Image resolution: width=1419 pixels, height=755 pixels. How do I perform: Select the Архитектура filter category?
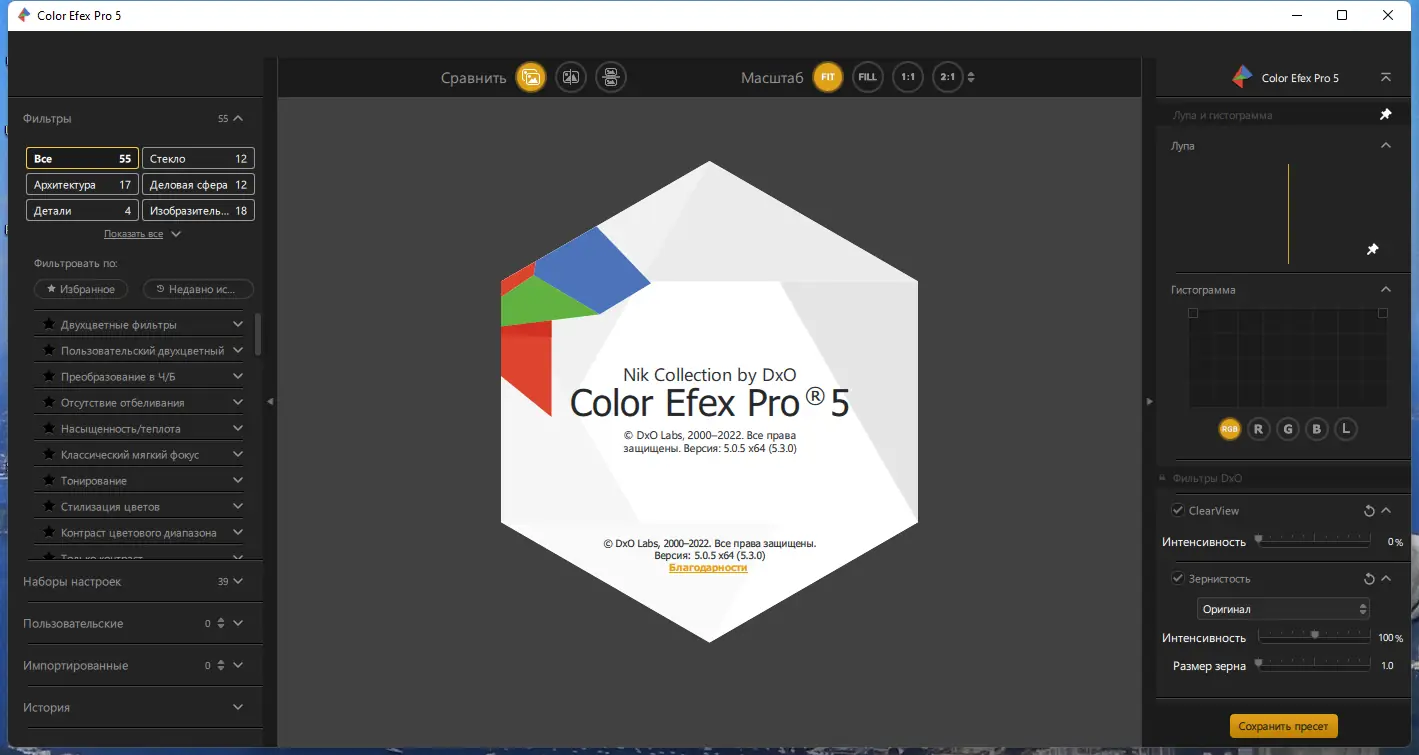tap(82, 184)
